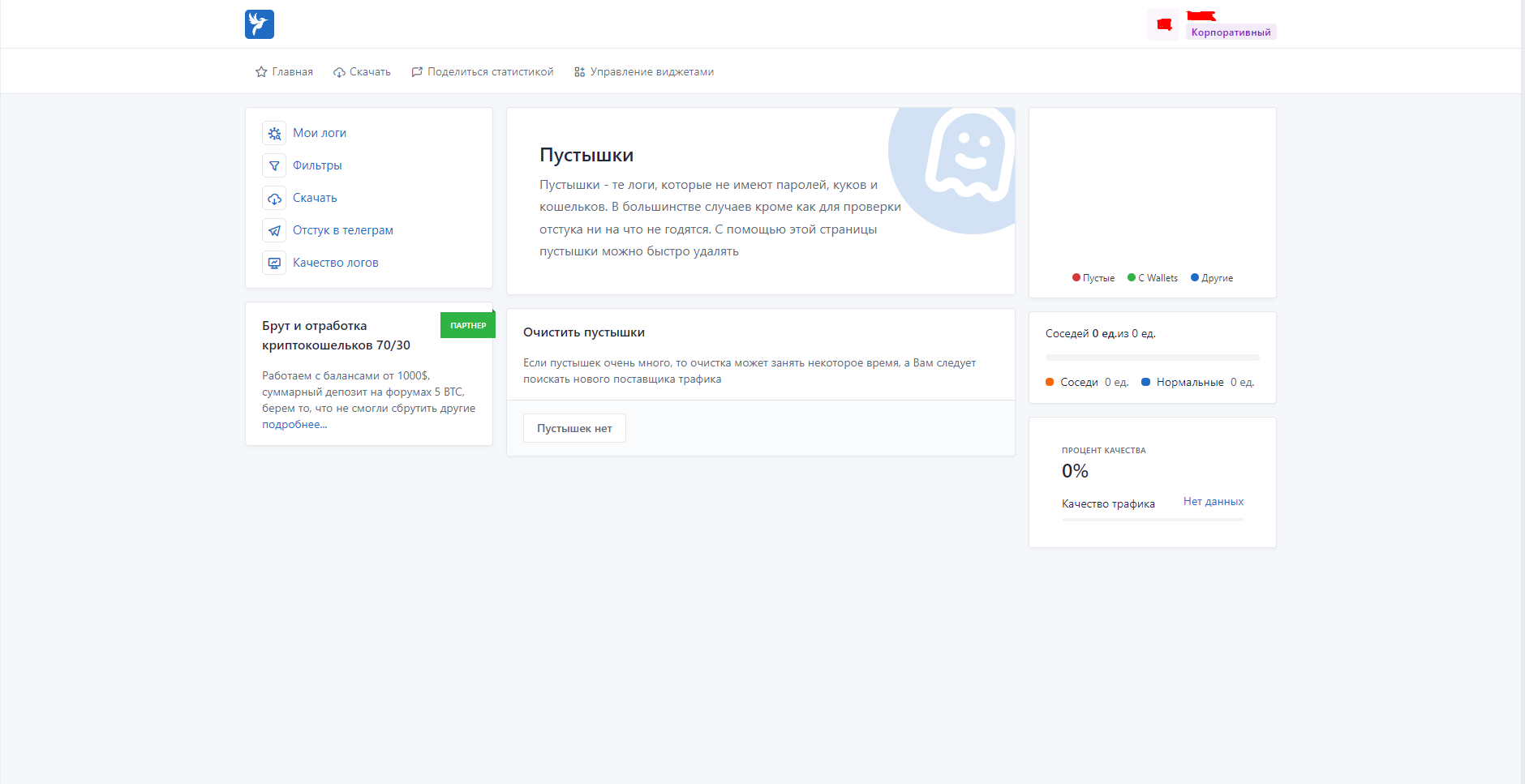Click the cloud download icon in top navigation
Viewport: 1525px width, 784px height.
click(339, 72)
